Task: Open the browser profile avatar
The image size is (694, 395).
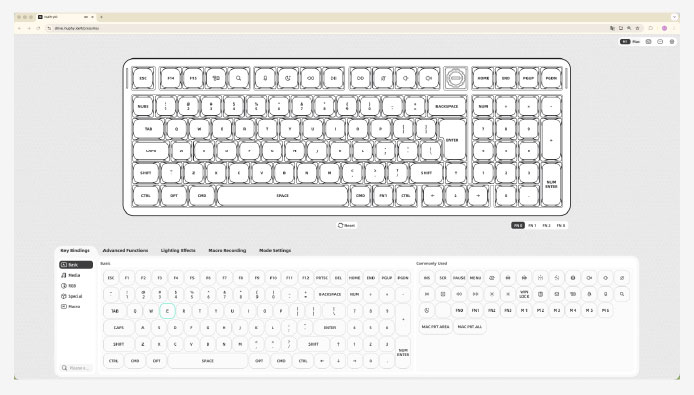Action: coord(664,28)
